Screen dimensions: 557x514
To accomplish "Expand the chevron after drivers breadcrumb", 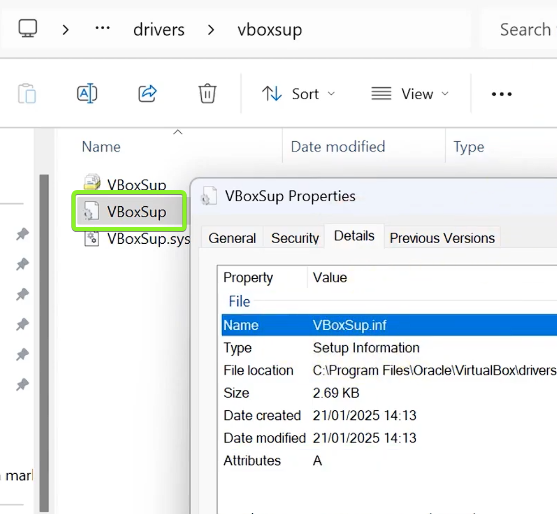I will pyautogui.click(x=211, y=30).
